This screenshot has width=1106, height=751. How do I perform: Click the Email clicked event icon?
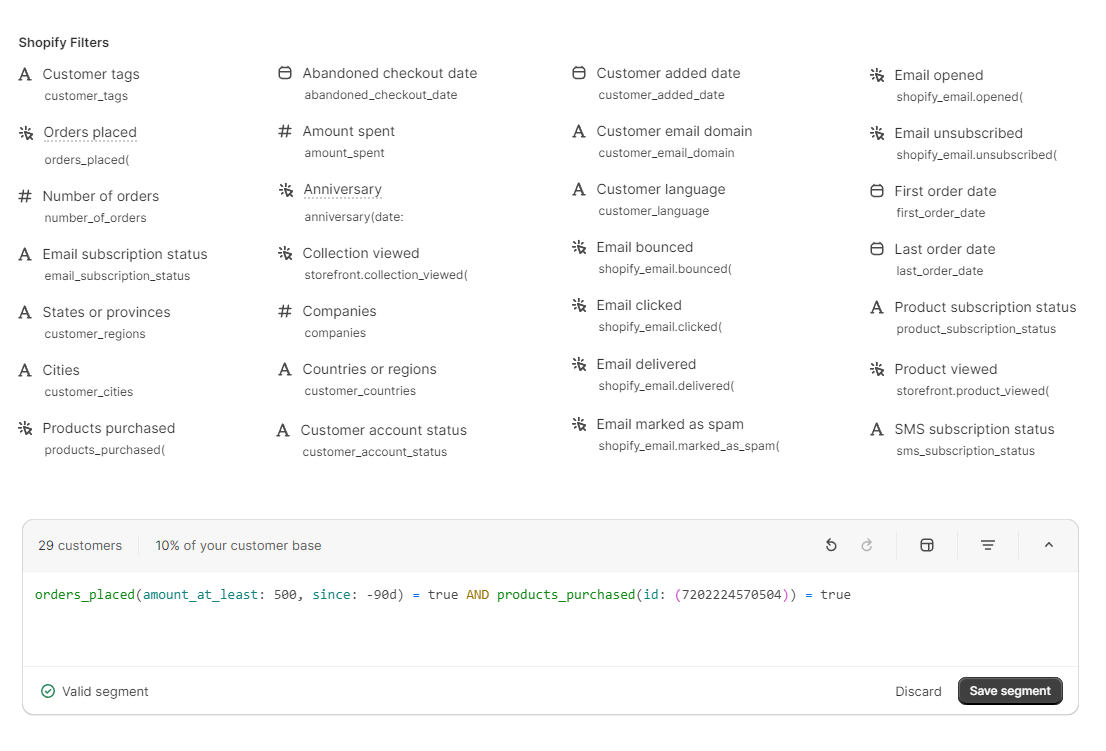tap(579, 305)
